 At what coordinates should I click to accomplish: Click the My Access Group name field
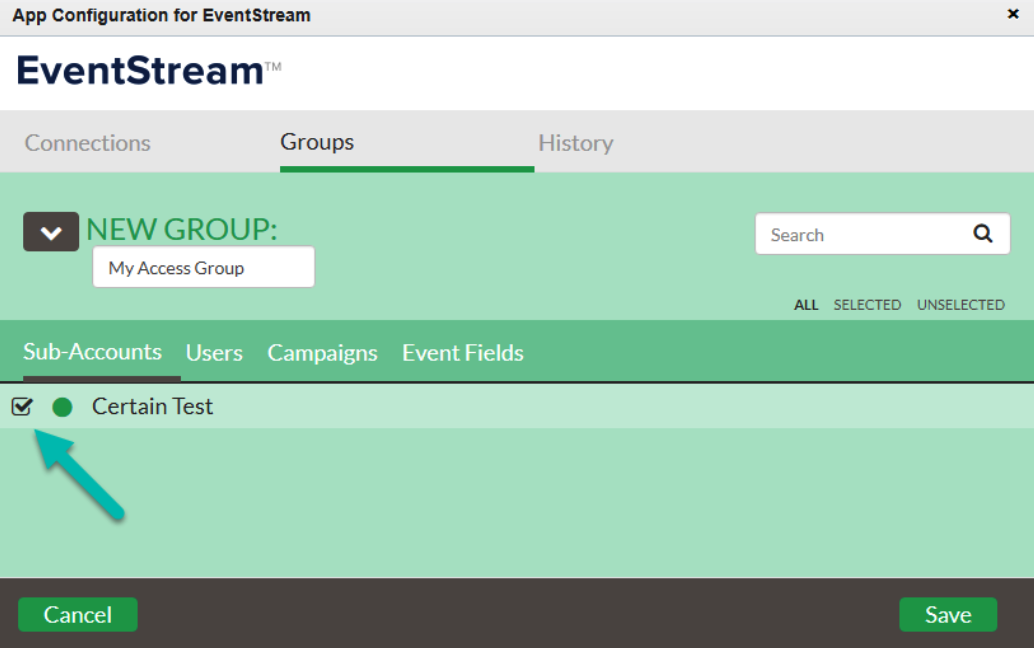click(x=204, y=267)
